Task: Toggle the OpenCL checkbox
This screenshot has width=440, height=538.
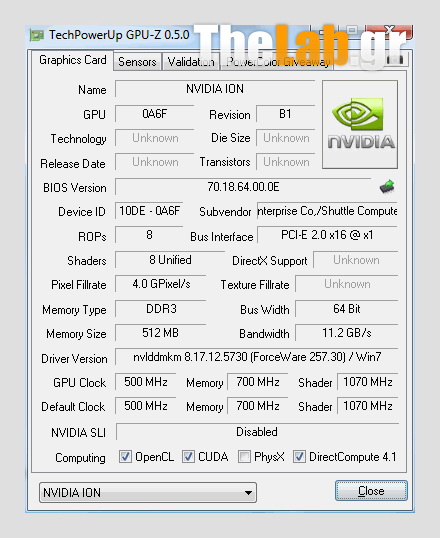Action: [125, 457]
